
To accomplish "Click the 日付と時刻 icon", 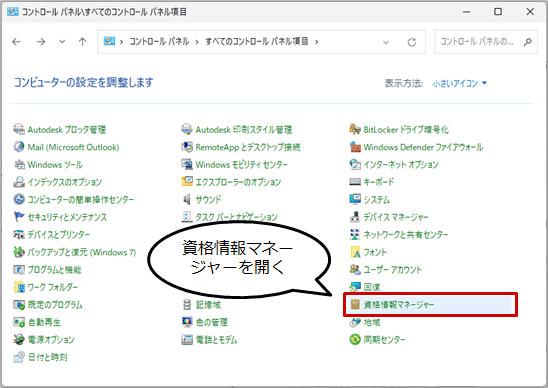I will (x=19, y=357).
